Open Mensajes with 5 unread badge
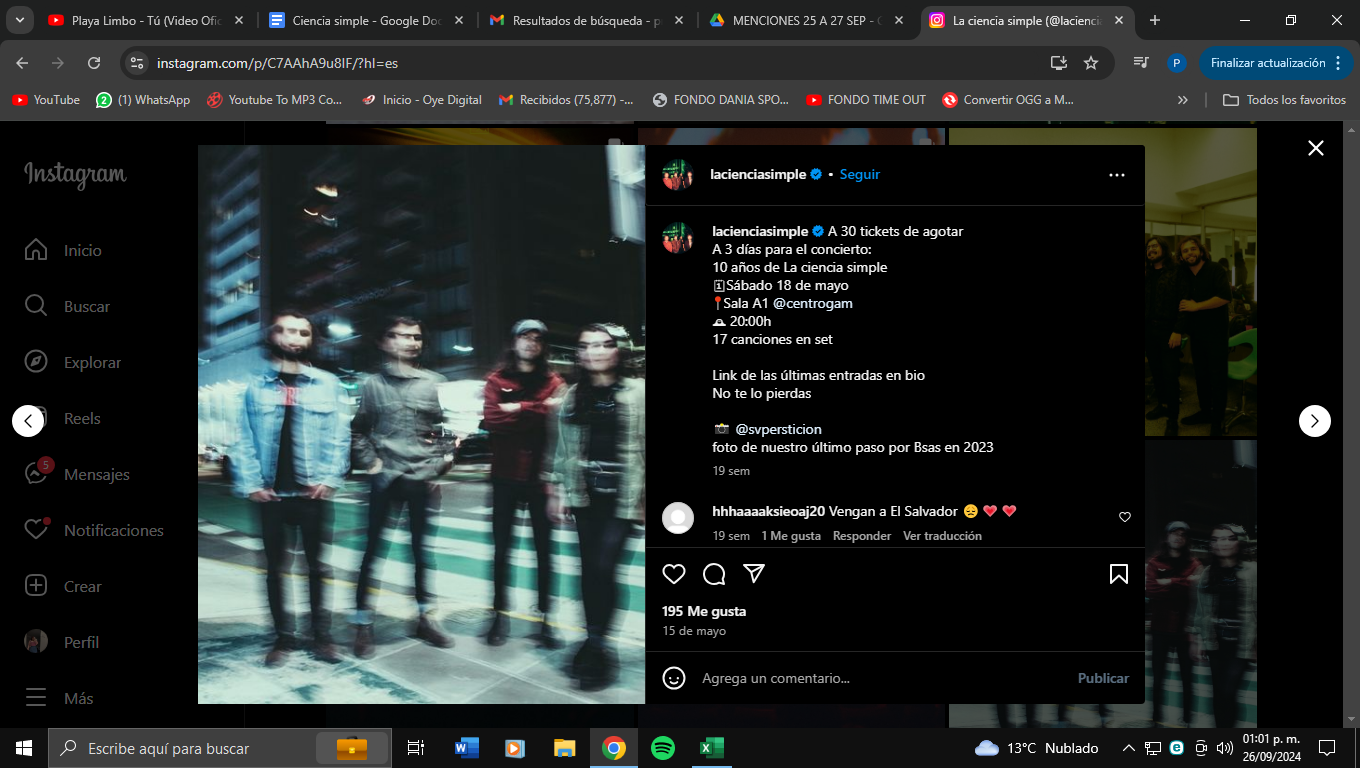 click(x=78, y=474)
